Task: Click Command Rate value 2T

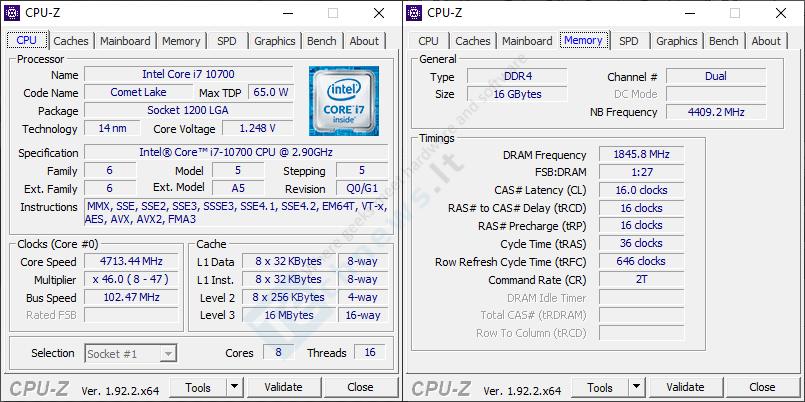Action: (641, 279)
